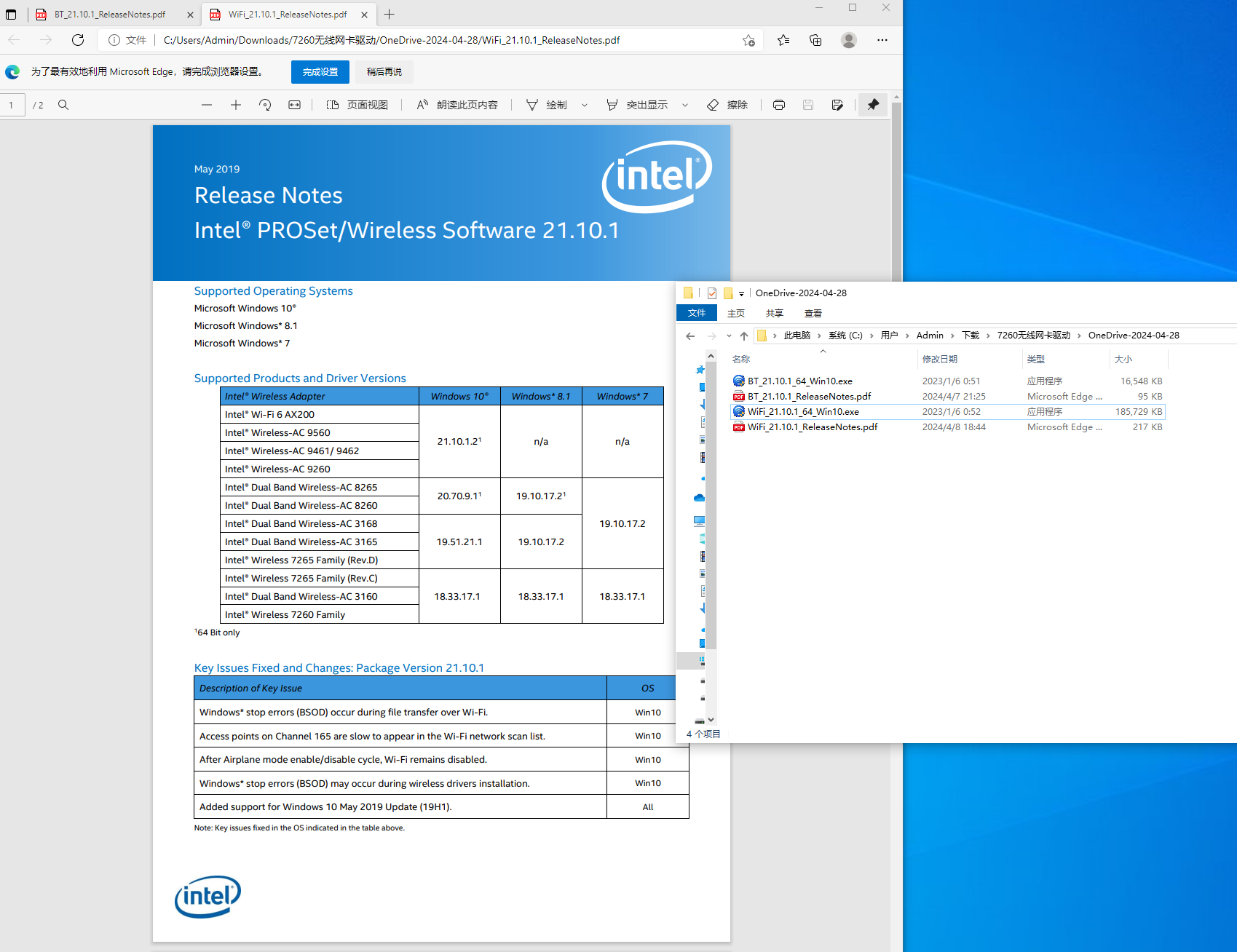Click navigation pane scroll down arrow
This screenshot has width=1237, height=952.
point(711,720)
